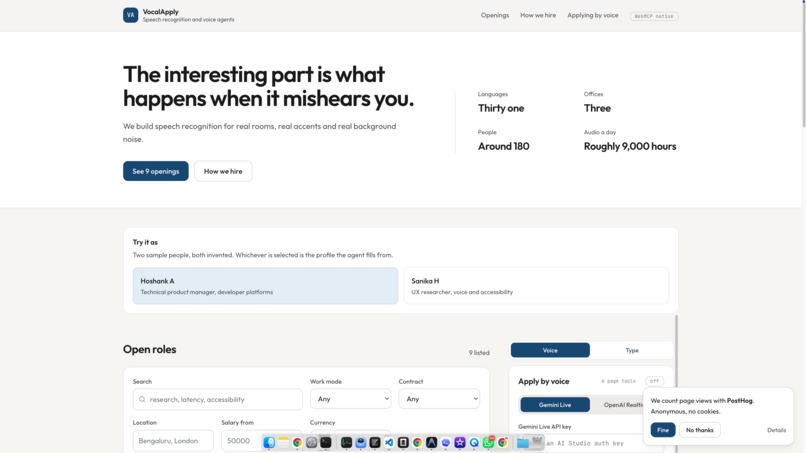Viewport: 806px width, 453px height.
Task: Open the purple star app in dock
Action: [x=460, y=442]
